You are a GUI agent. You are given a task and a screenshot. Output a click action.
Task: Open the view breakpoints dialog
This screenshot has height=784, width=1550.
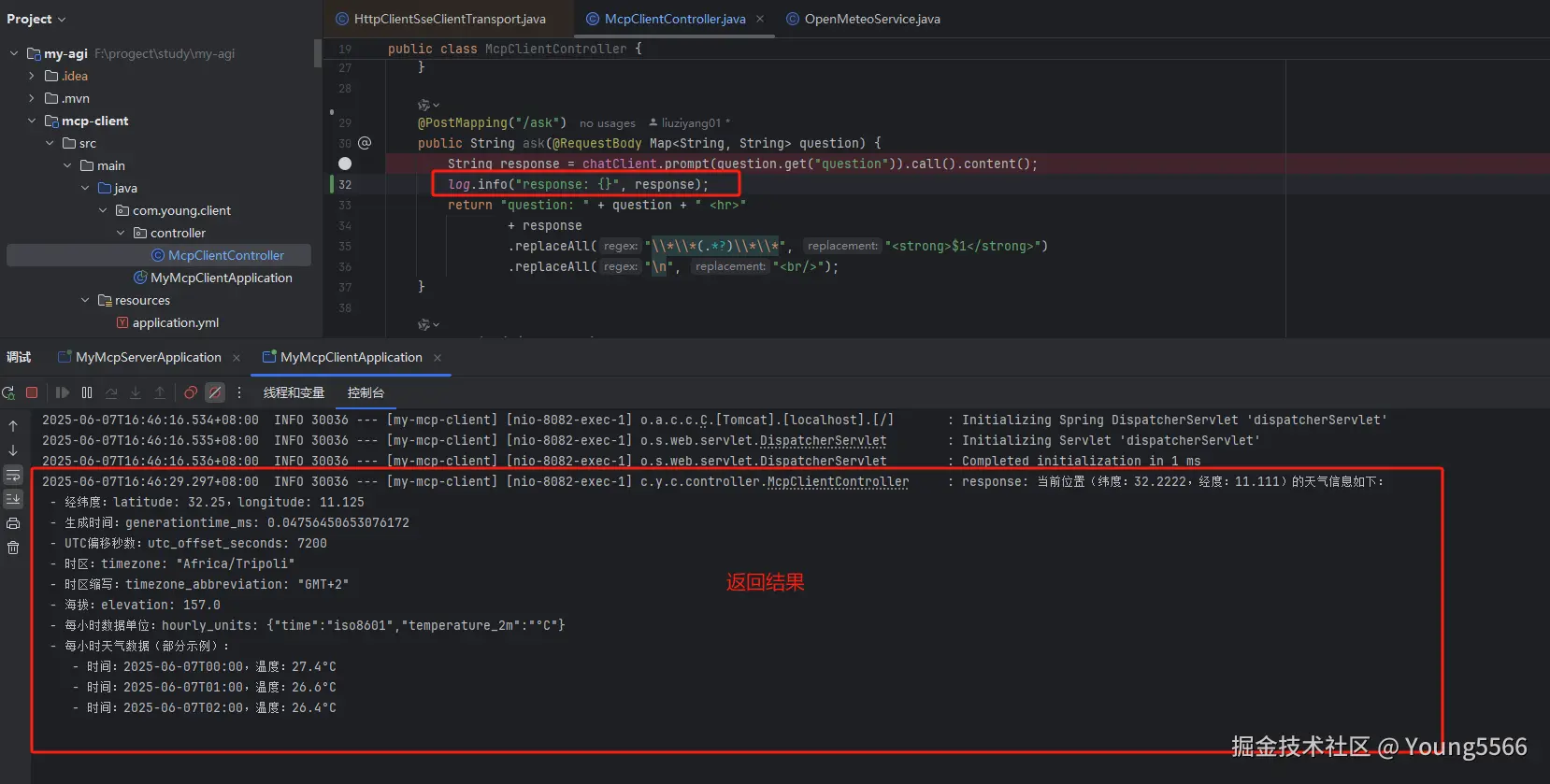[x=191, y=392]
